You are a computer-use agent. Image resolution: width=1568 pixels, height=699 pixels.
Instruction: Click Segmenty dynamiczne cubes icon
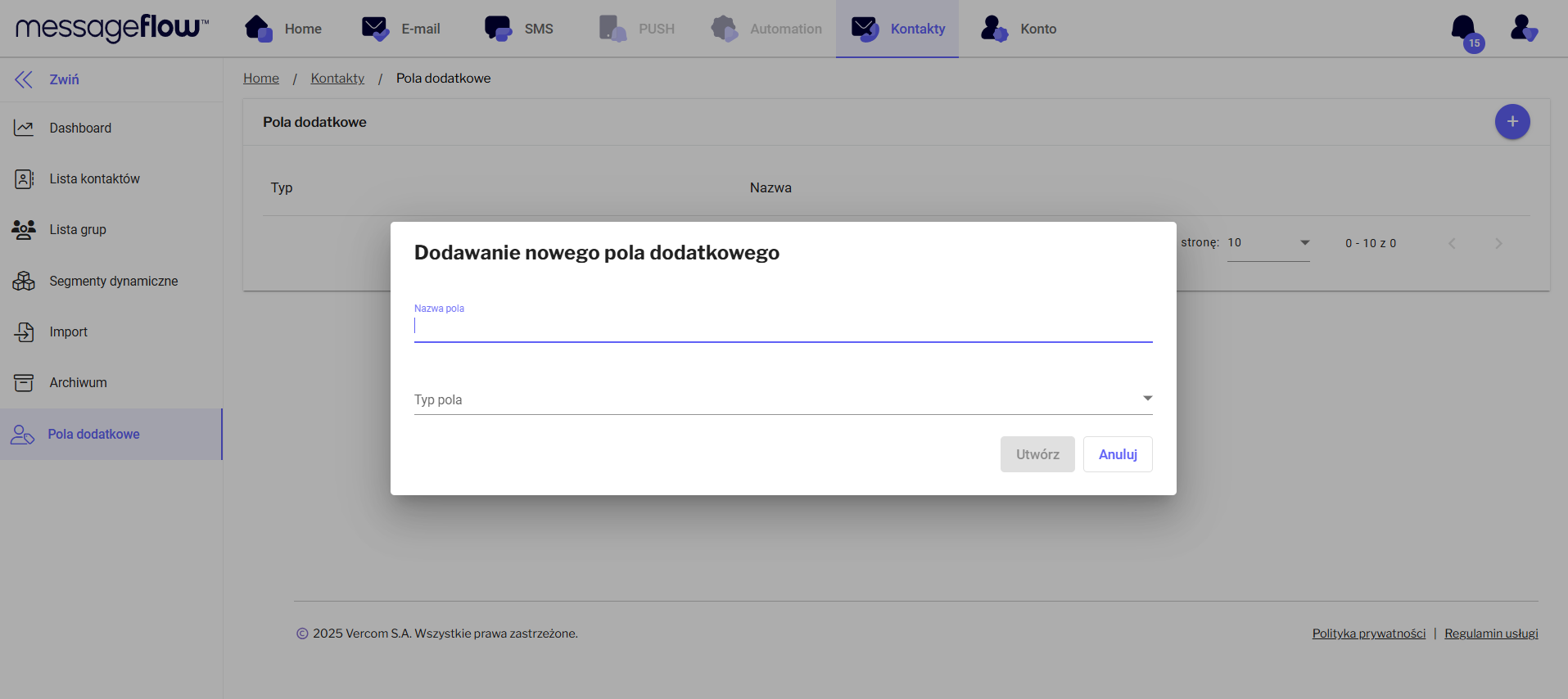(24, 281)
